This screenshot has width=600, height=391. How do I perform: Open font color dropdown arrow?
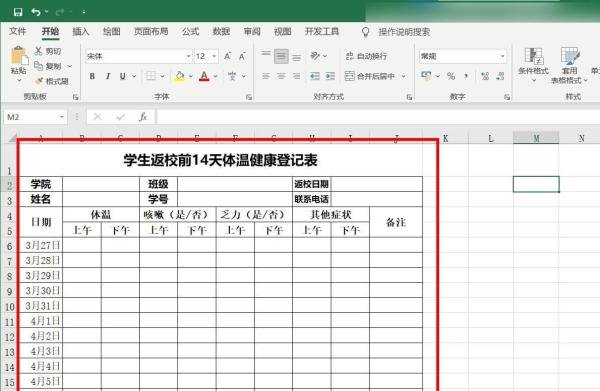pyautogui.click(x=215, y=76)
